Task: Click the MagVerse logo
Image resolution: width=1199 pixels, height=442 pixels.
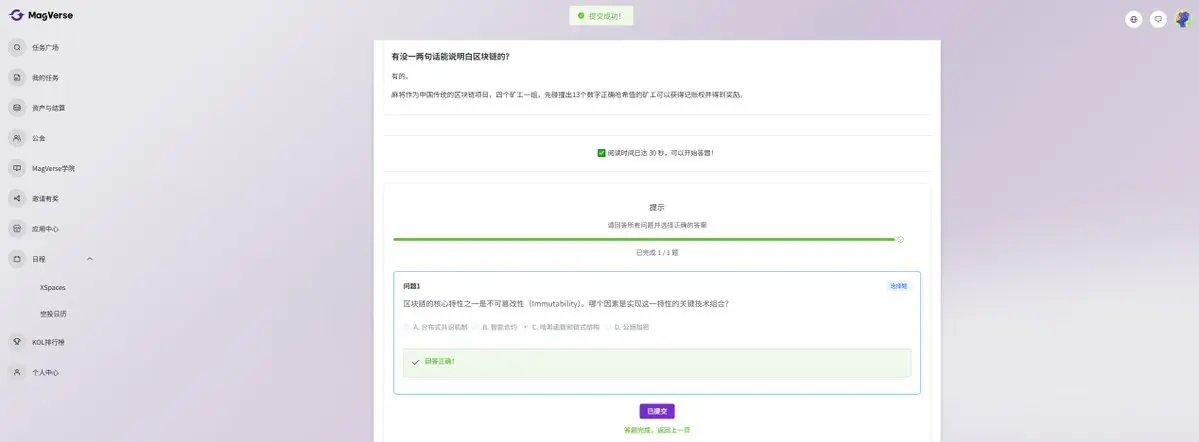Action: (x=41, y=15)
